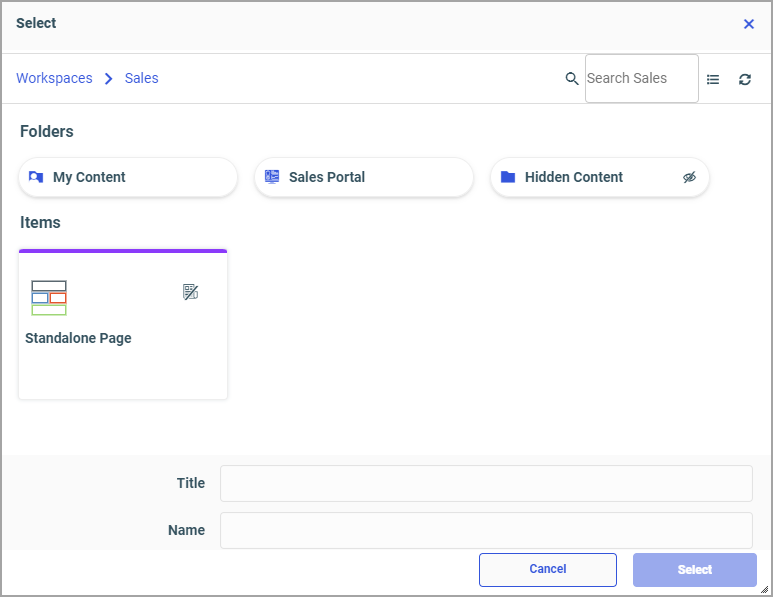773x597 pixels.
Task: Click the search magnifier icon
Action: [x=572, y=79]
